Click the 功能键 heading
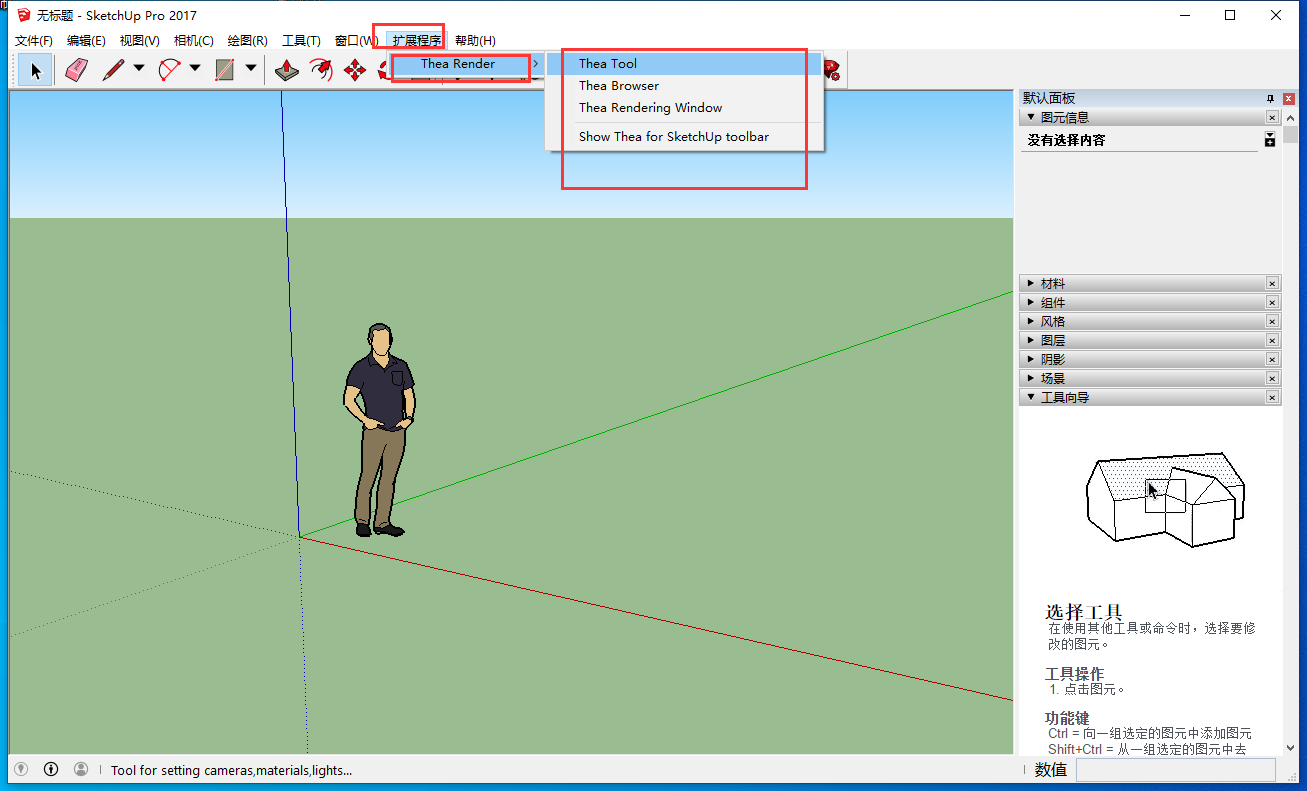This screenshot has width=1307, height=791. (1067, 718)
